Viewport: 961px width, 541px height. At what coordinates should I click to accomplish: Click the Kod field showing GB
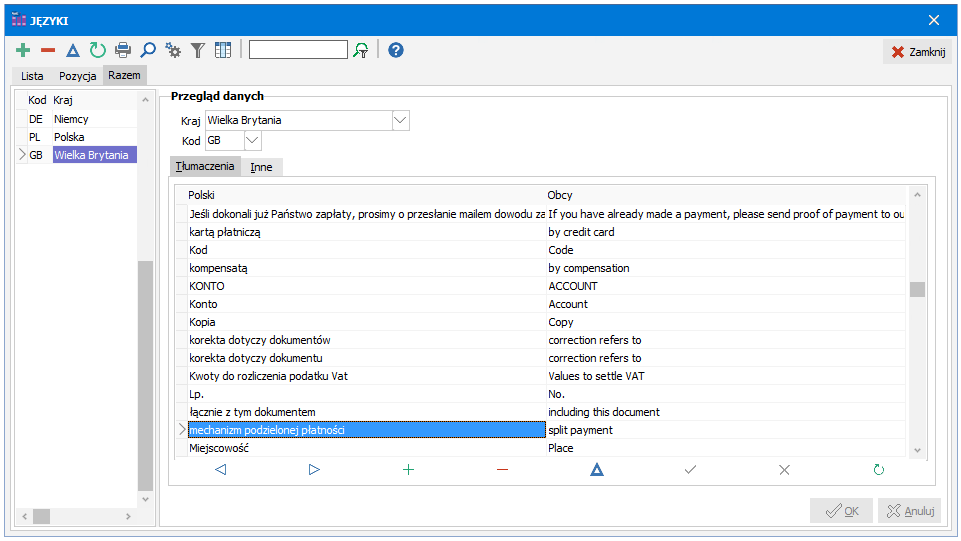coord(224,140)
